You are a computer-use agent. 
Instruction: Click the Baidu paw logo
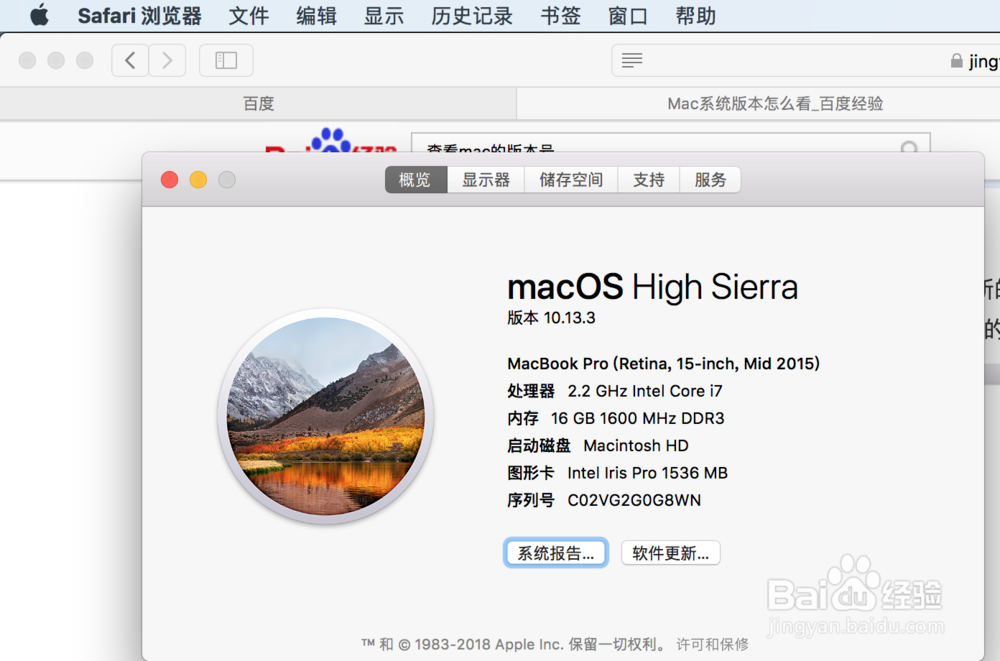(x=331, y=140)
